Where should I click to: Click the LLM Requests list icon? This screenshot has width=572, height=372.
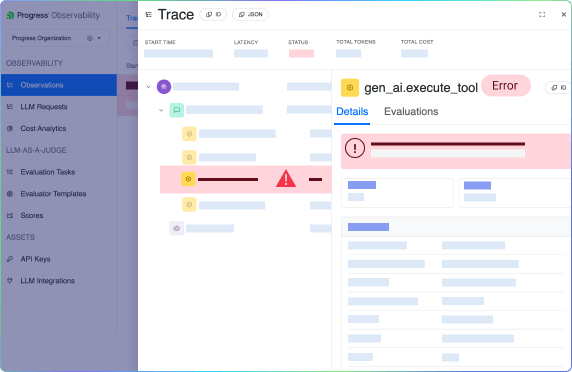point(10,107)
